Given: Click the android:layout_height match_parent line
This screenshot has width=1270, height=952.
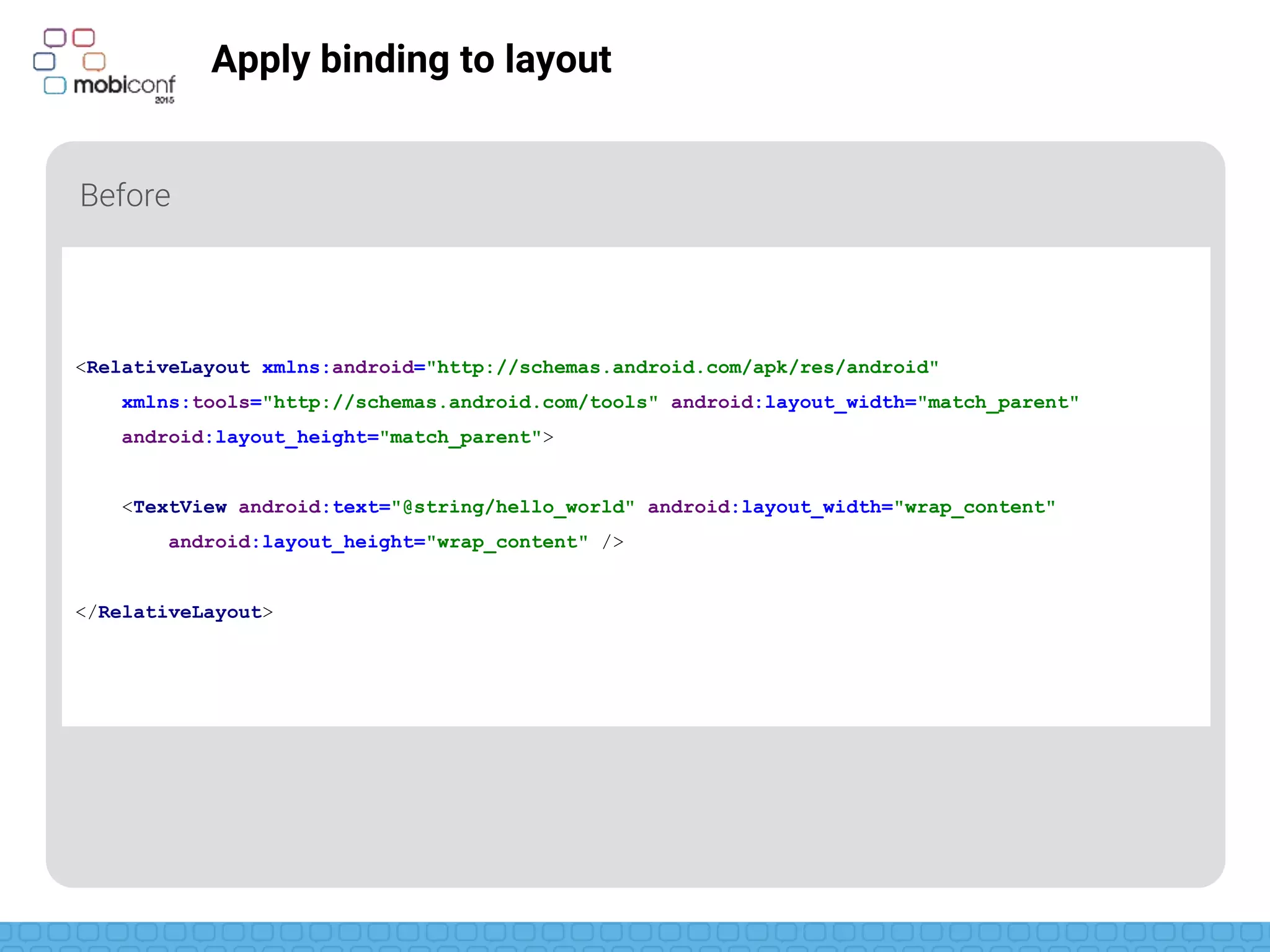Looking at the screenshot, I should 337,438.
